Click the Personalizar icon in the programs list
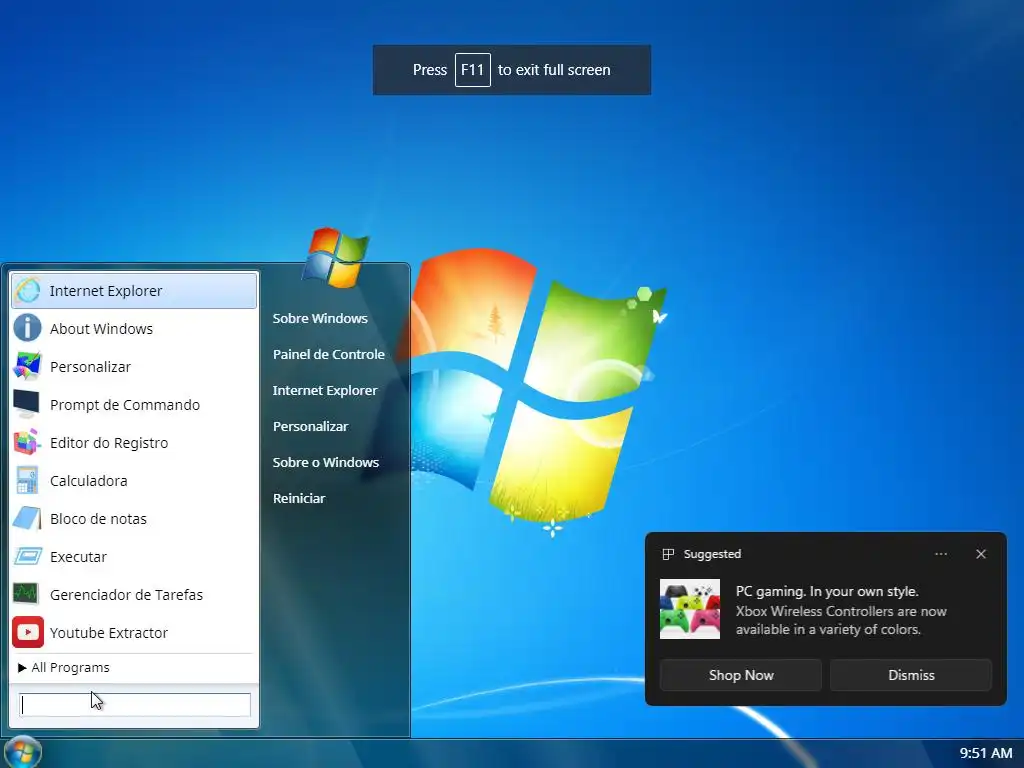The image size is (1024, 768). pyautogui.click(x=27, y=366)
